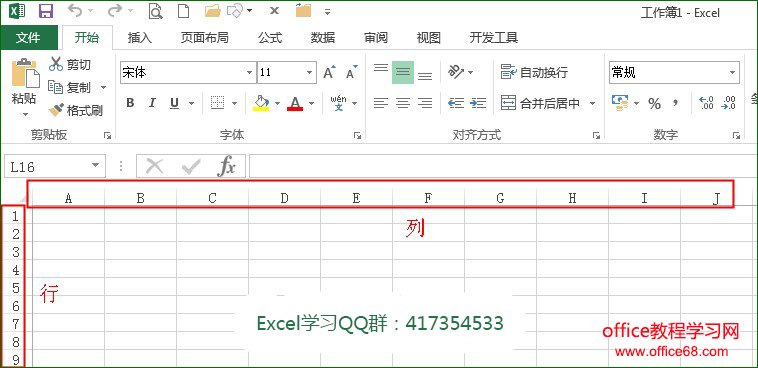Click accounting number format icon
This screenshot has height=368, width=758.
pyautogui.click(x=620, y=103)
